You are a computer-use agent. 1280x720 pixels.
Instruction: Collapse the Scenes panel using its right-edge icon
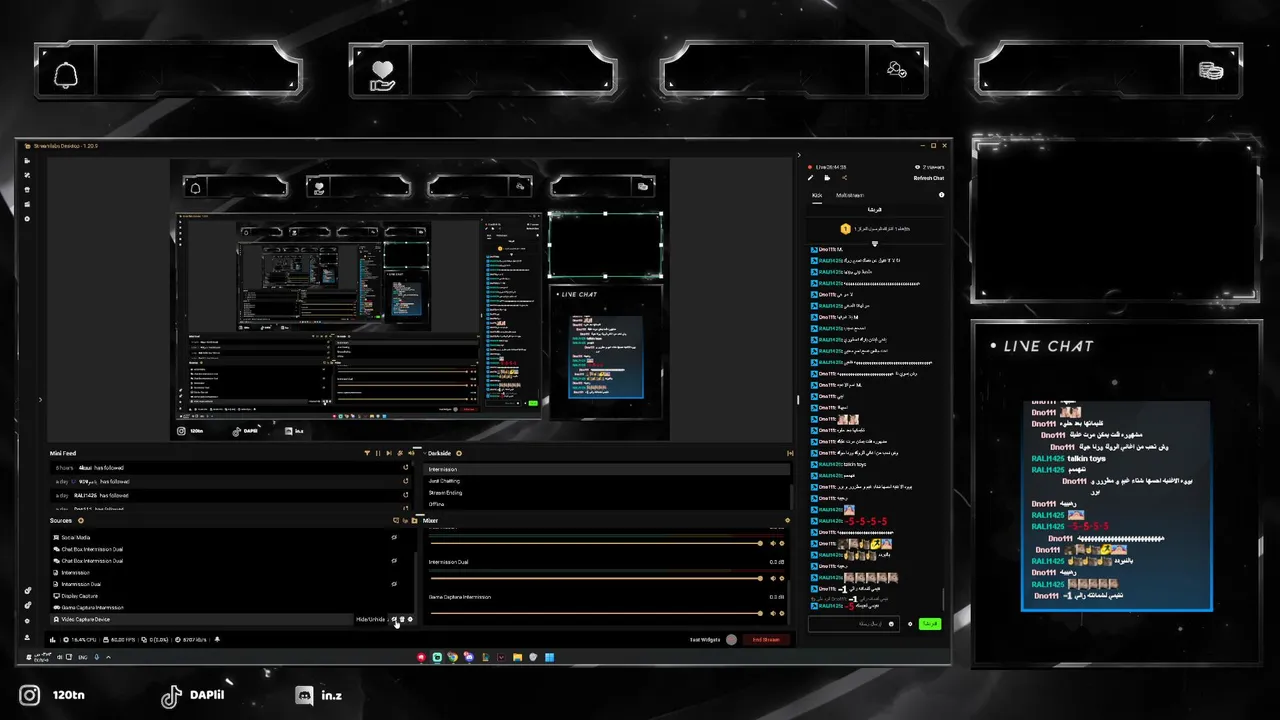[790, 453]
